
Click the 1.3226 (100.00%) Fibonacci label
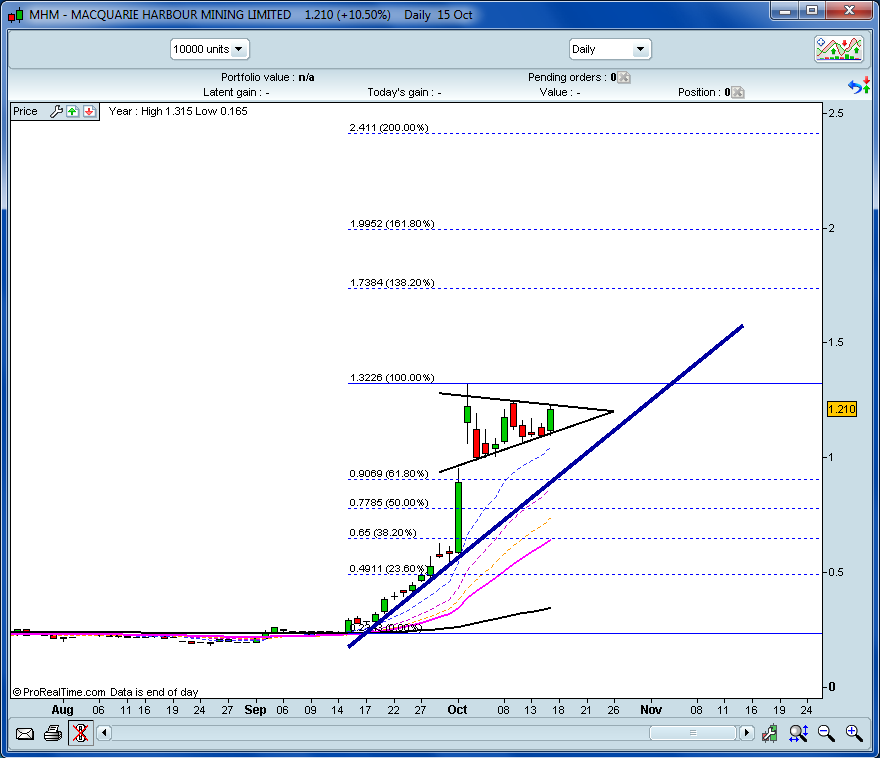coord(392,378)
